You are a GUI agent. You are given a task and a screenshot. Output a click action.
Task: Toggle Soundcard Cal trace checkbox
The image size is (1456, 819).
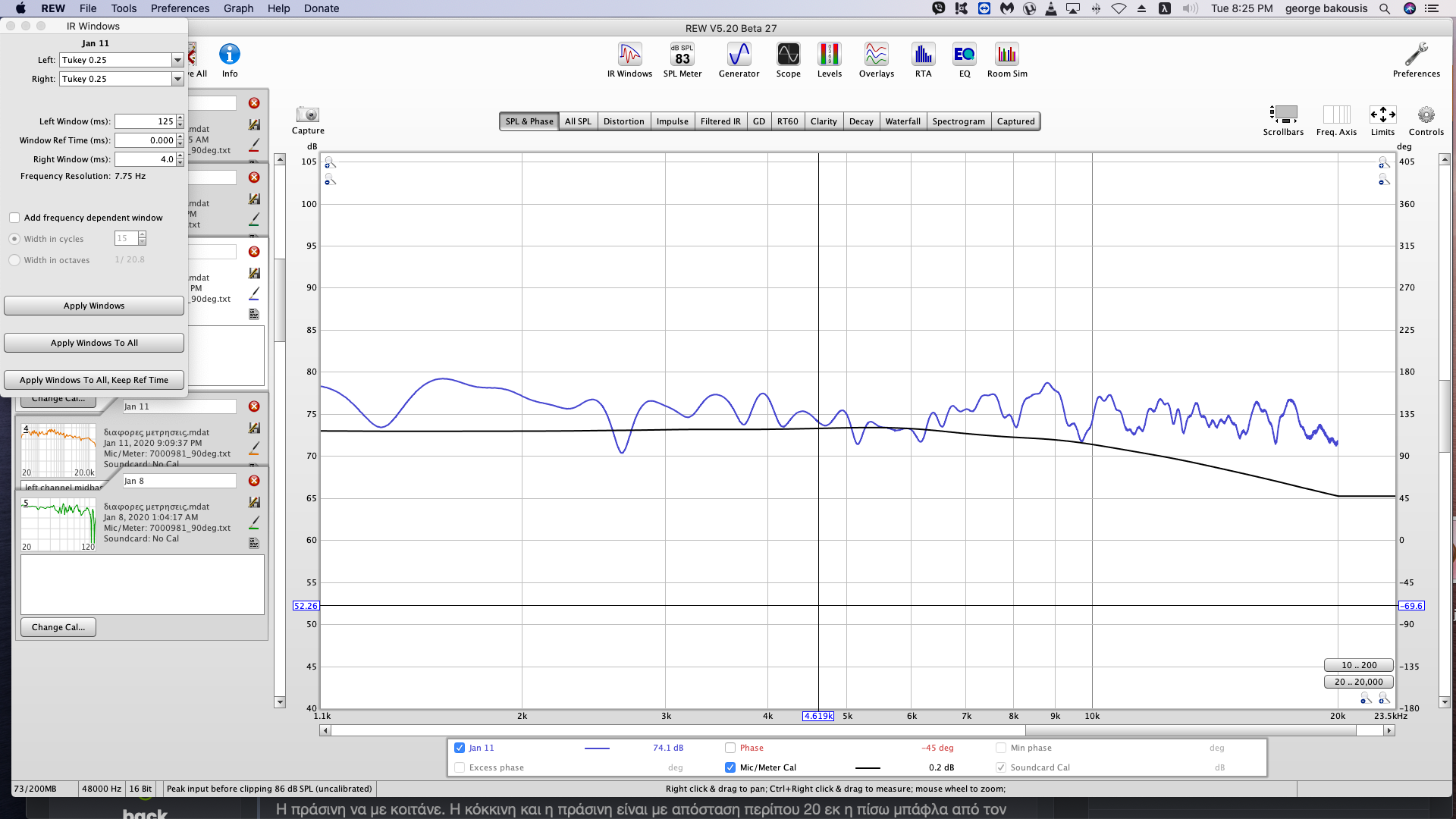coord(1001,767)
